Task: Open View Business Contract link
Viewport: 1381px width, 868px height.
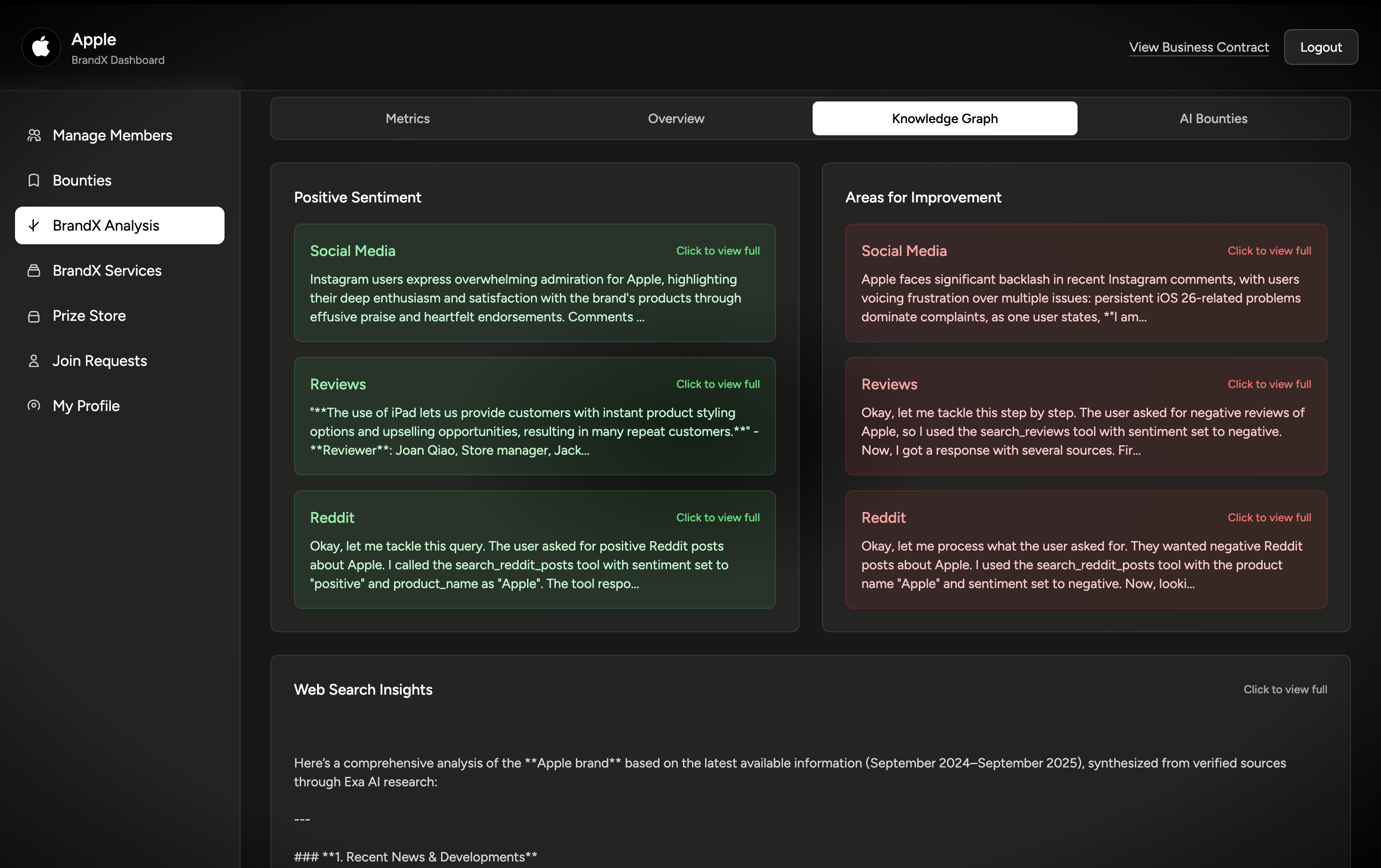Action: 1199,47
